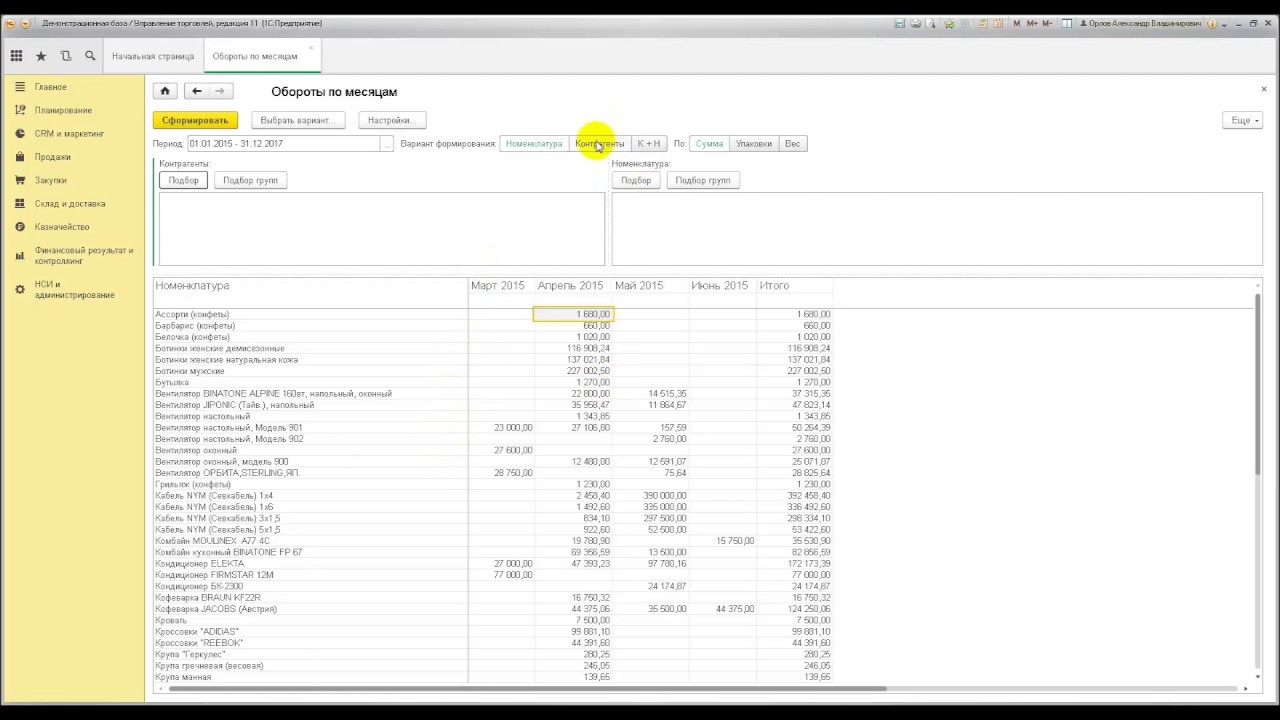Click the НСИ и администрирование gear icon
The image size is (1280, 720).
20,289
